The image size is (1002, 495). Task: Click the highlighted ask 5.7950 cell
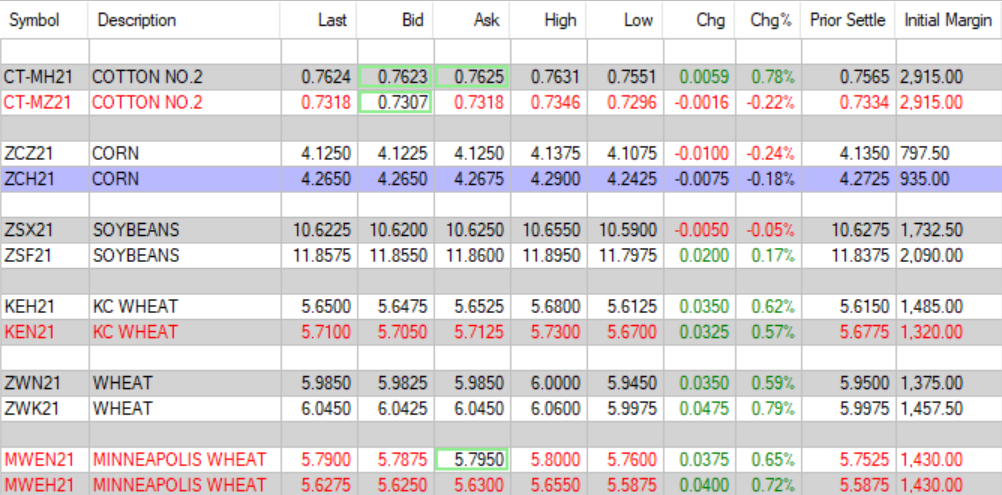[472, 459]
